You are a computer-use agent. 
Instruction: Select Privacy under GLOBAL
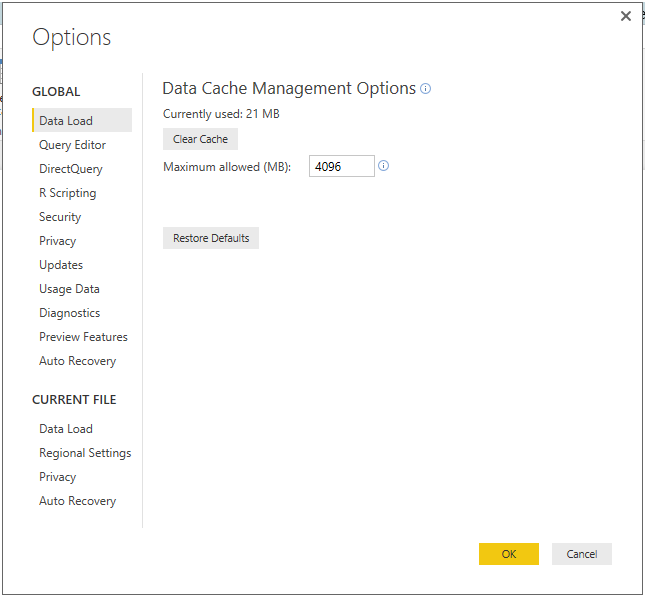point(58,241)
